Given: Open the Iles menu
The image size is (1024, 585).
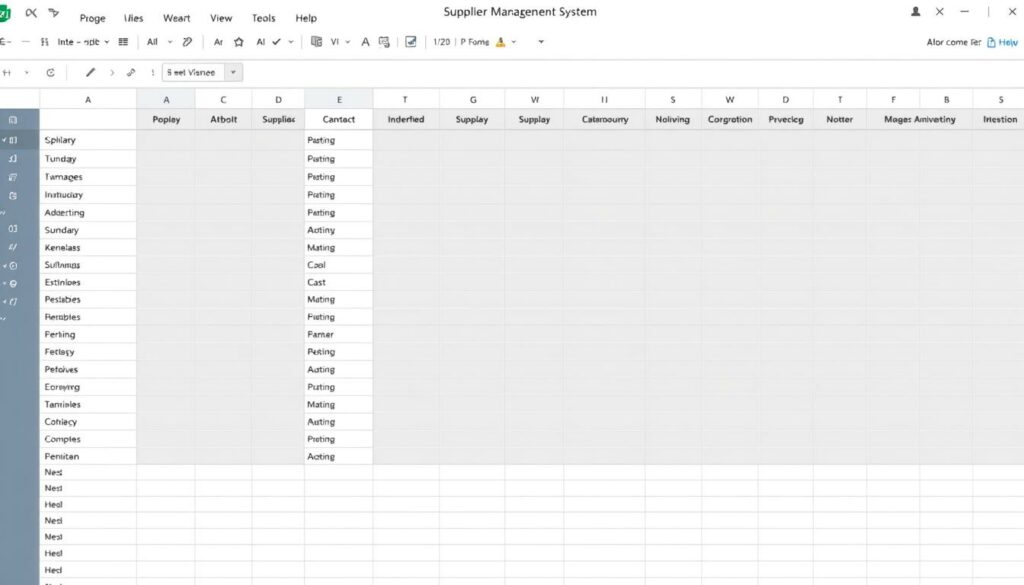Looking at the screenshot, I should point(133,18).
